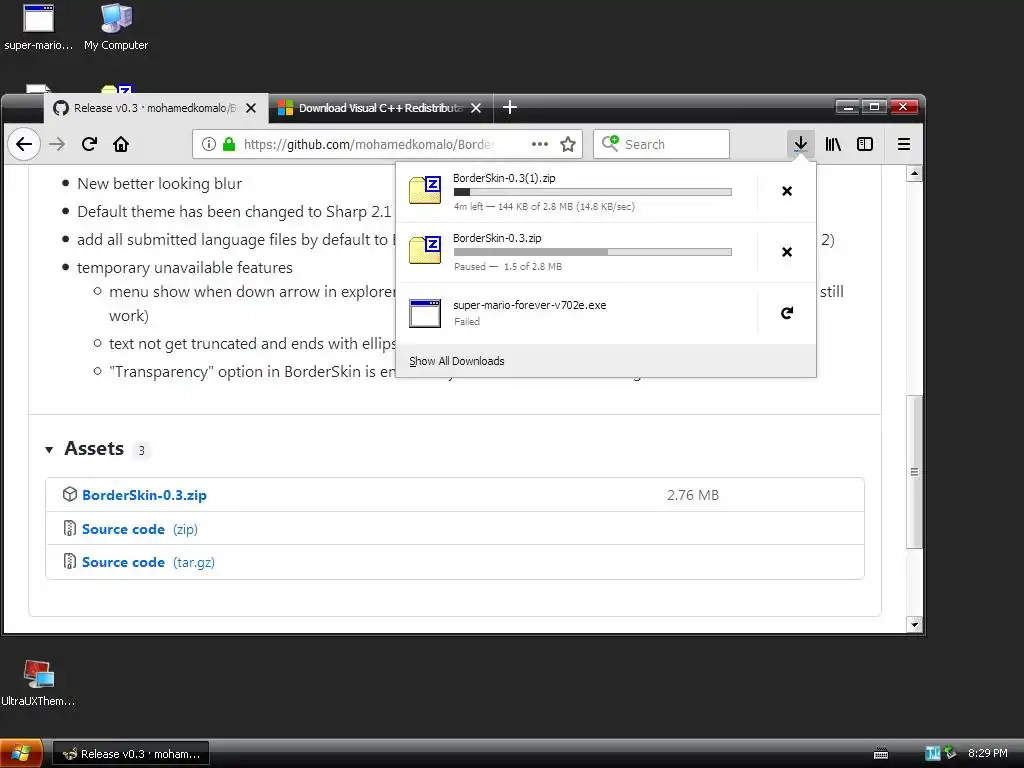Retry the failed super-mario-forever-v702e.exe download

pyautogui.click(x=787, y=313)
